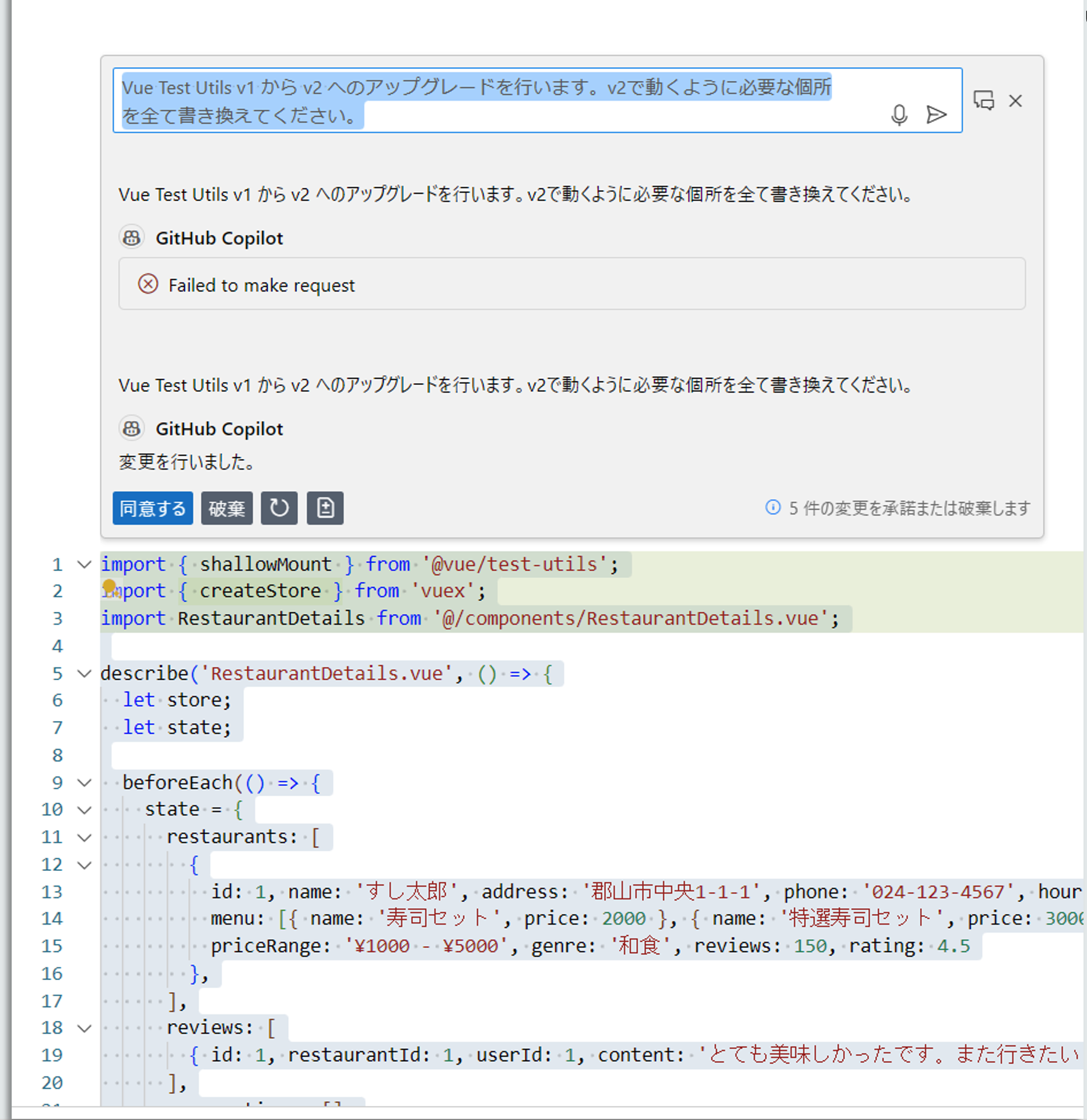Click 'shallowMount' in import line 1

pyautogui.click(x=265, y=564)
